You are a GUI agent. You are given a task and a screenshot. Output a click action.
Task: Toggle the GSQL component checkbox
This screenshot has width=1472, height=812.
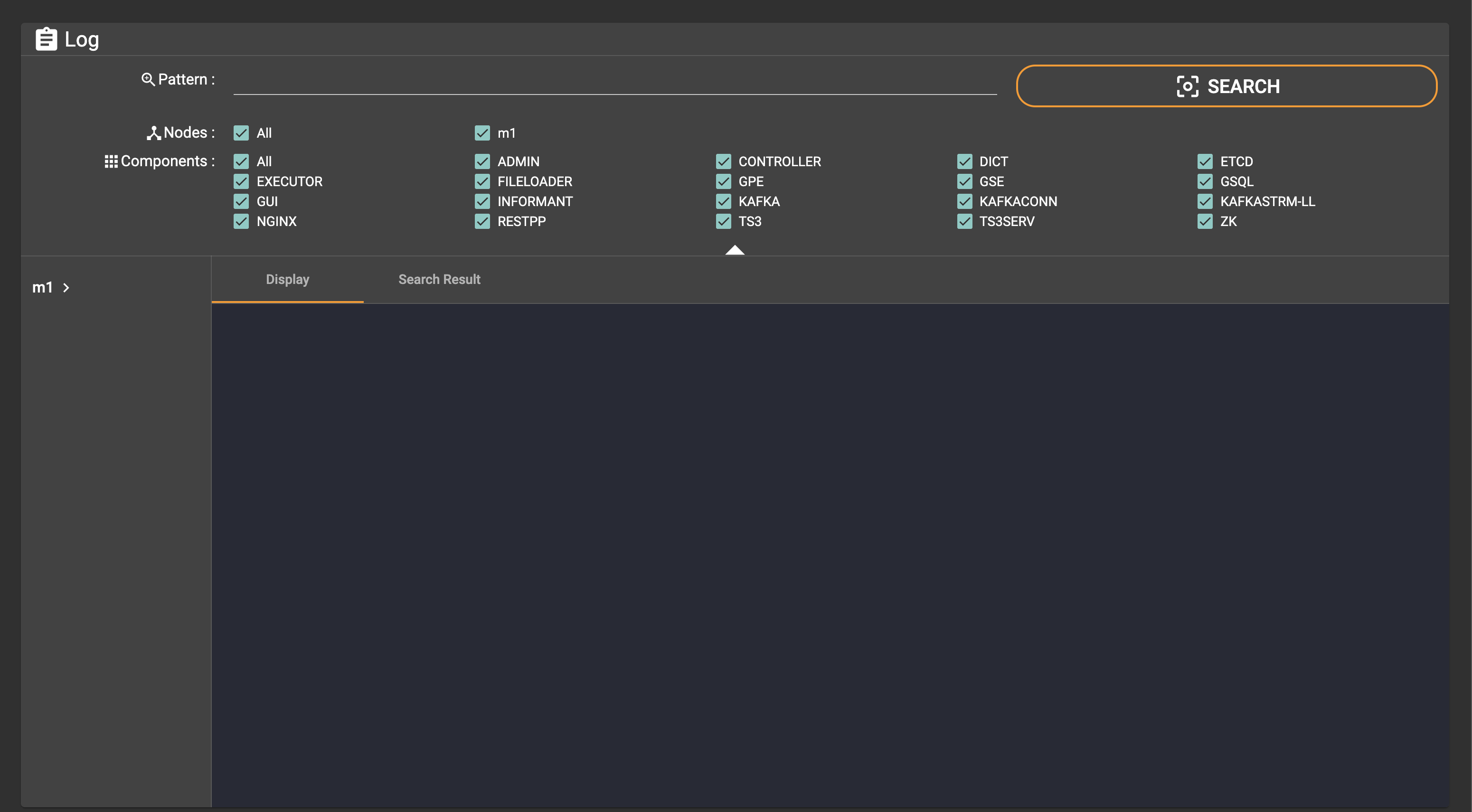(1205, 181)
